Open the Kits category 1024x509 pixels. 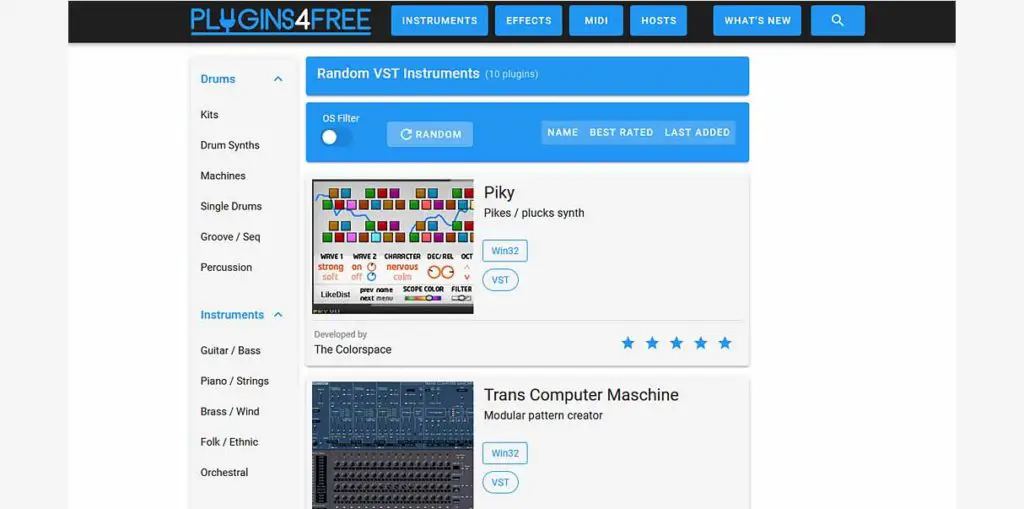[x=209, y=114]
